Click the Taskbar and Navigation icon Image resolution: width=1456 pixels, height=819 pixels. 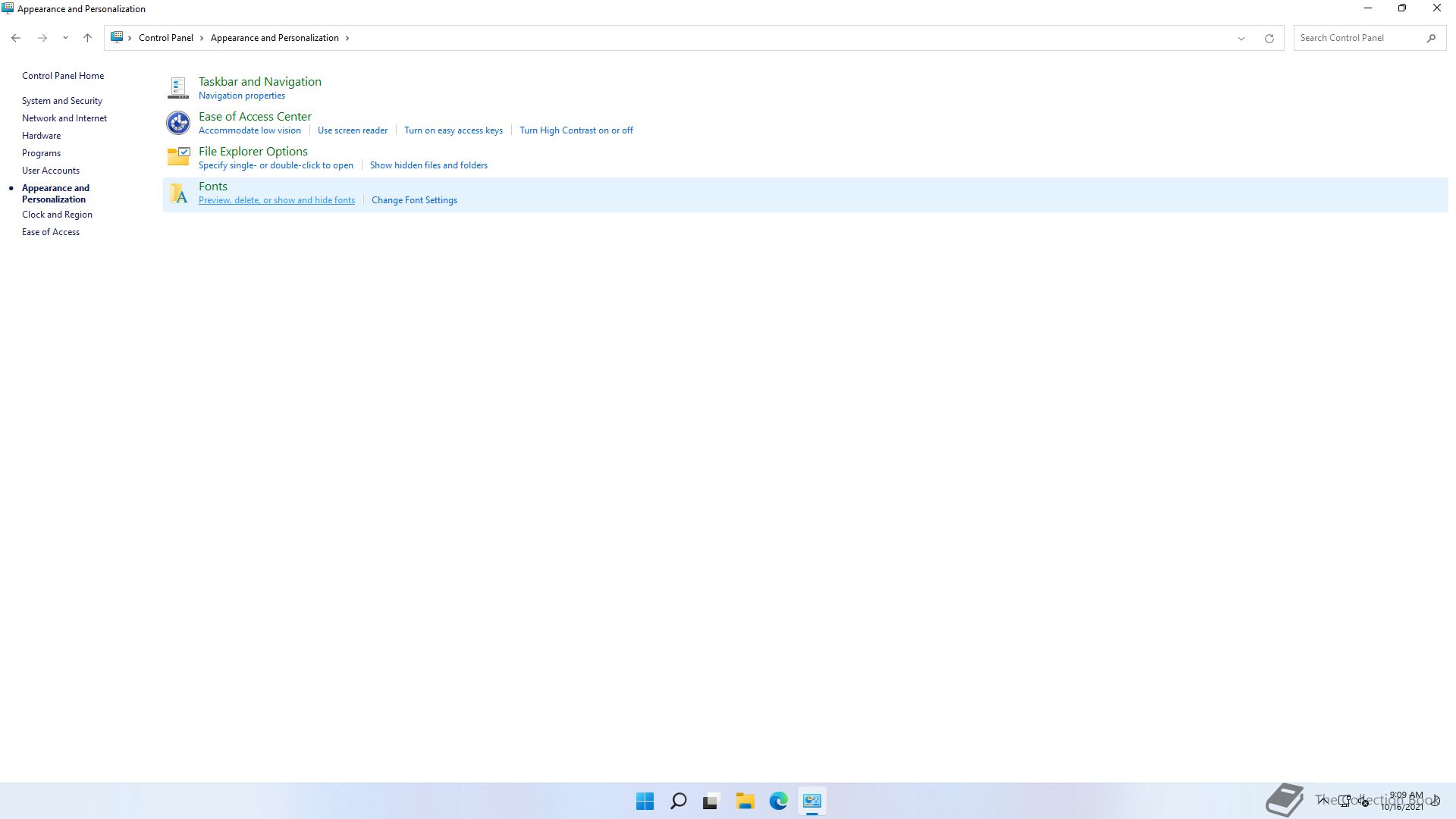click(x=178, y=88)
